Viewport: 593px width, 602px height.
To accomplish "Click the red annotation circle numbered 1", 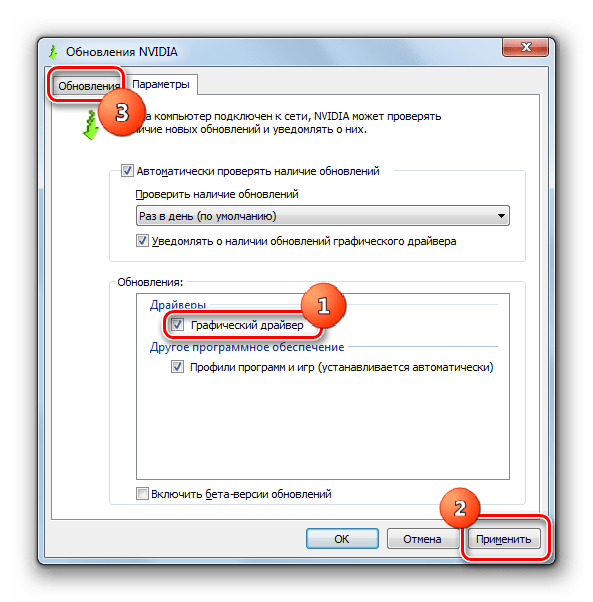I will [x=324, y=306].
